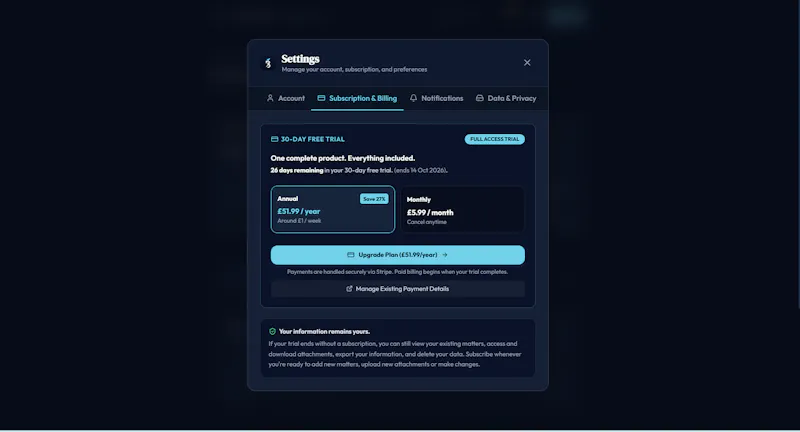Click the '26 days remaining' text
This screenshot has height=432, width=800.
coord(297,170)
